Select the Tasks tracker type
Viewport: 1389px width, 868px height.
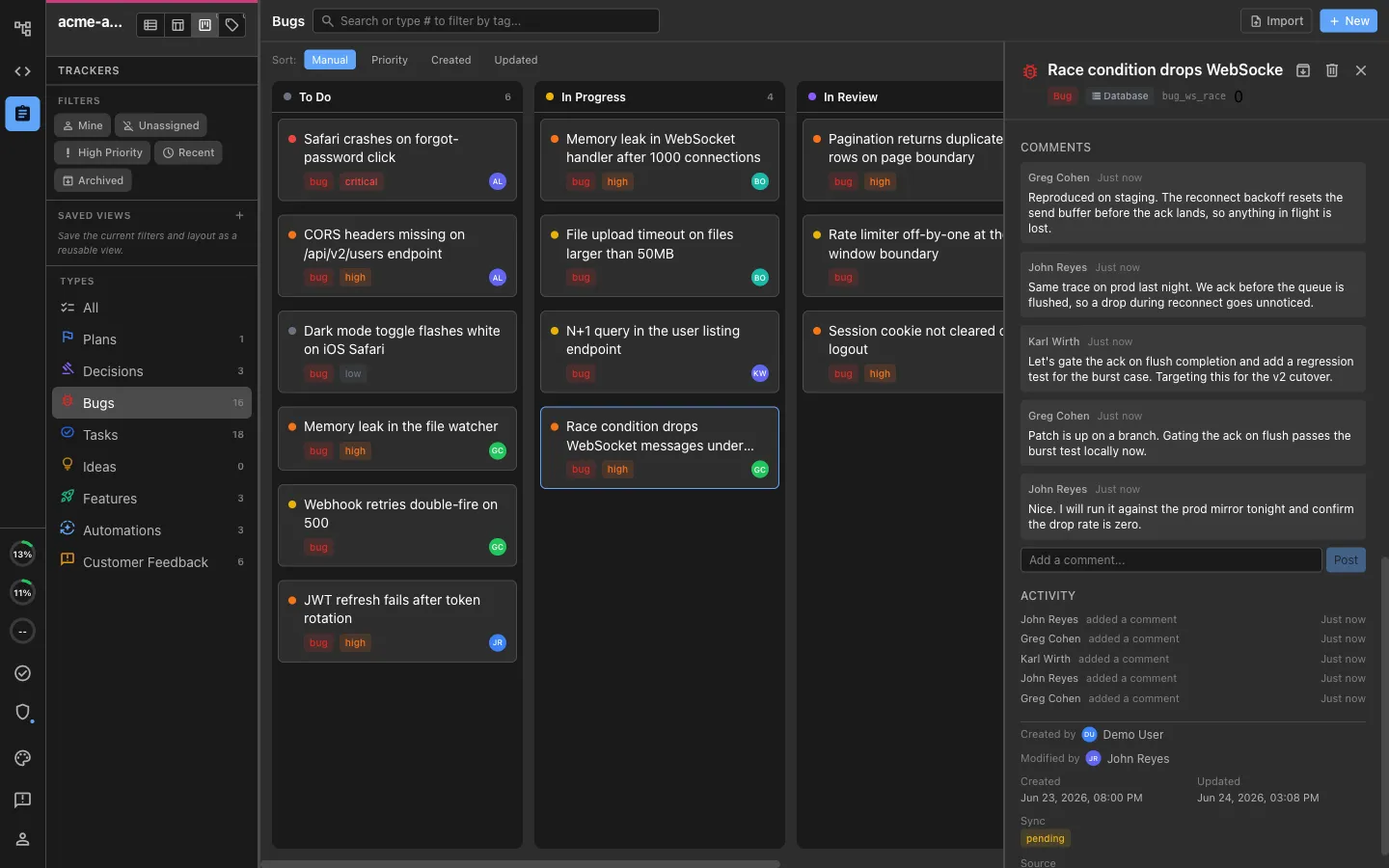[x=151, y=435]
